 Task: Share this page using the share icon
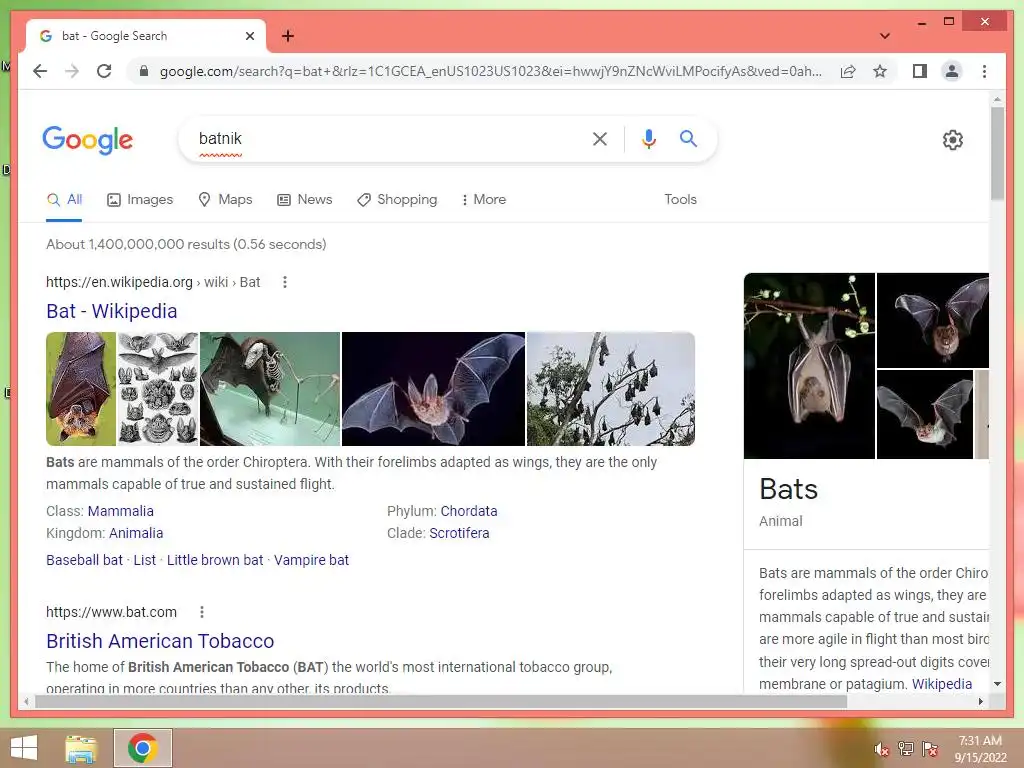[x=848, y=71]
